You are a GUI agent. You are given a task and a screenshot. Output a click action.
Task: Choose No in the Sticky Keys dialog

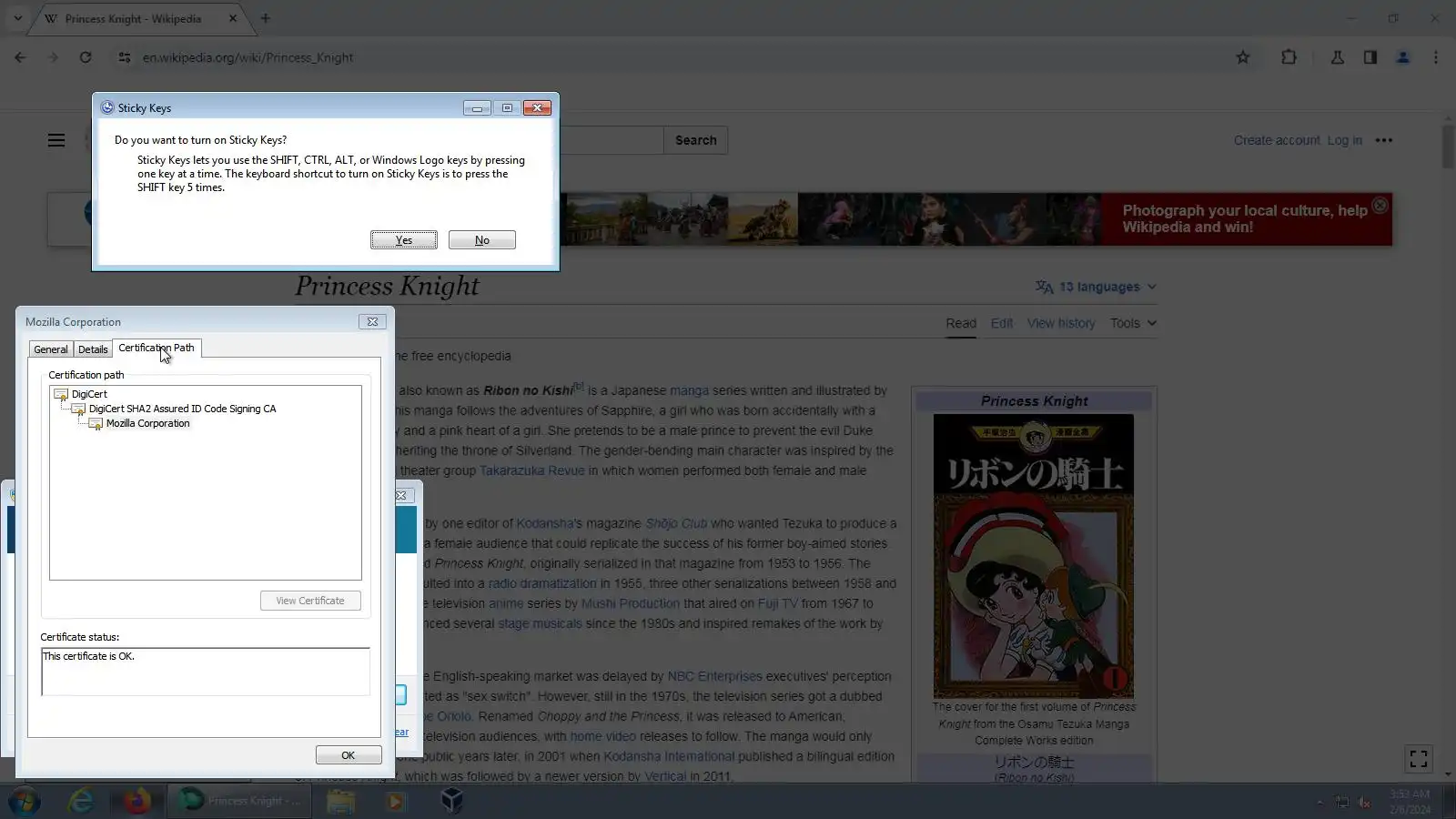482,240
